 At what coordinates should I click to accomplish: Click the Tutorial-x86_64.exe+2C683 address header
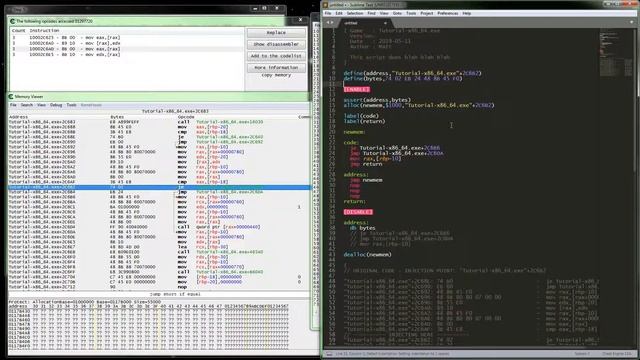click(175, 111)
